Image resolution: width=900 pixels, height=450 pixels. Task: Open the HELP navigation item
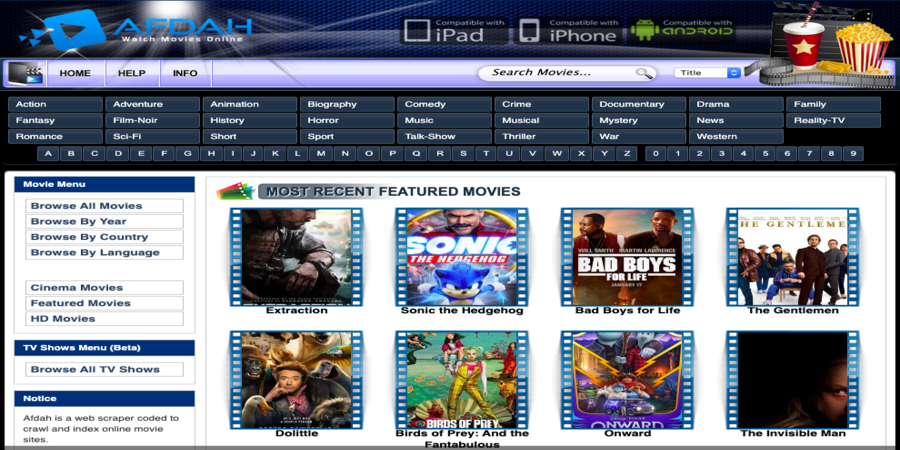pos(131,73)
